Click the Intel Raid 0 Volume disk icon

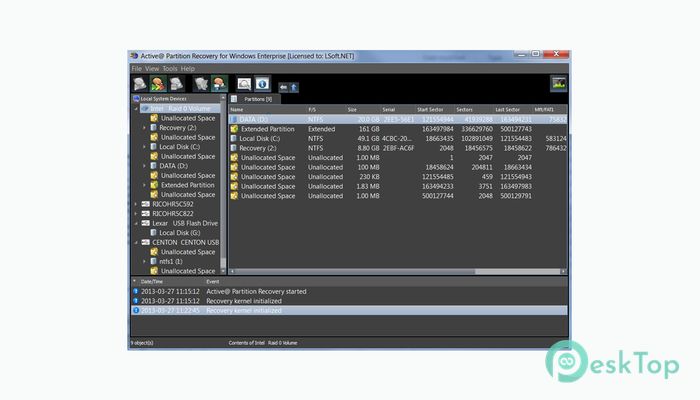pyautogui.click(x=145, y=108)
